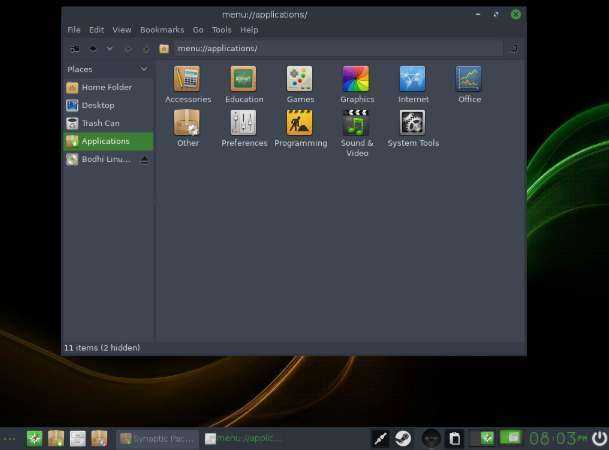This screenshot has height=450, width=609.
Task: Open the navigation history dropdown arrow
Action: click(x=110, y=49)
